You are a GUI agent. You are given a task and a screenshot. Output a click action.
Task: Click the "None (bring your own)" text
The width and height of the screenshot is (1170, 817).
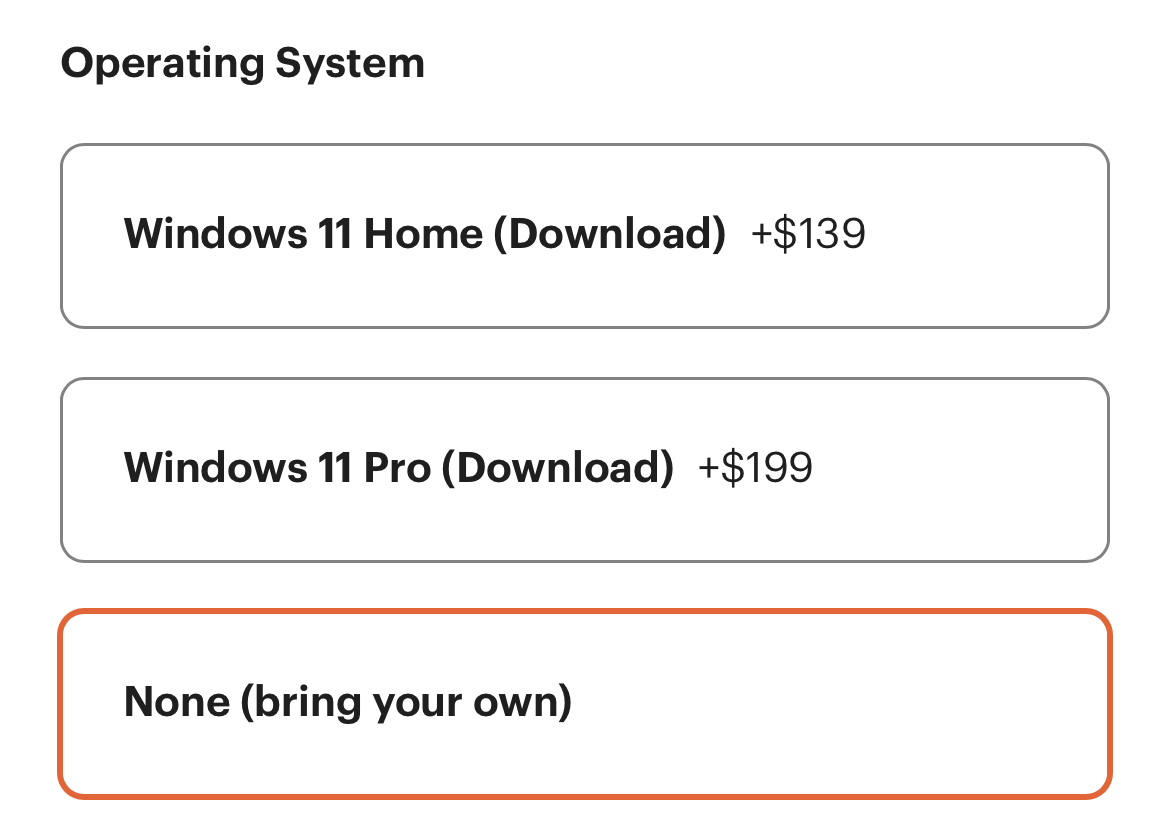point(348,702)
